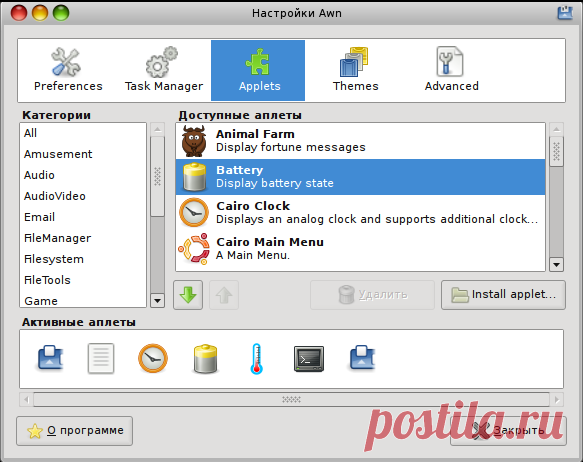Switch to the Task Manager tab
Image resolution: width=583 pixels, height=462 pixels.
point(164,70)
